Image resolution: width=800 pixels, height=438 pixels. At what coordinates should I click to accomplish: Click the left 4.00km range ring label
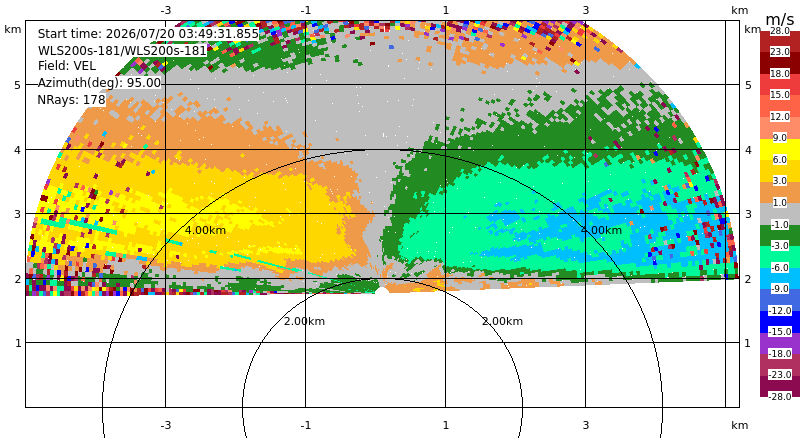coord(205,230)
